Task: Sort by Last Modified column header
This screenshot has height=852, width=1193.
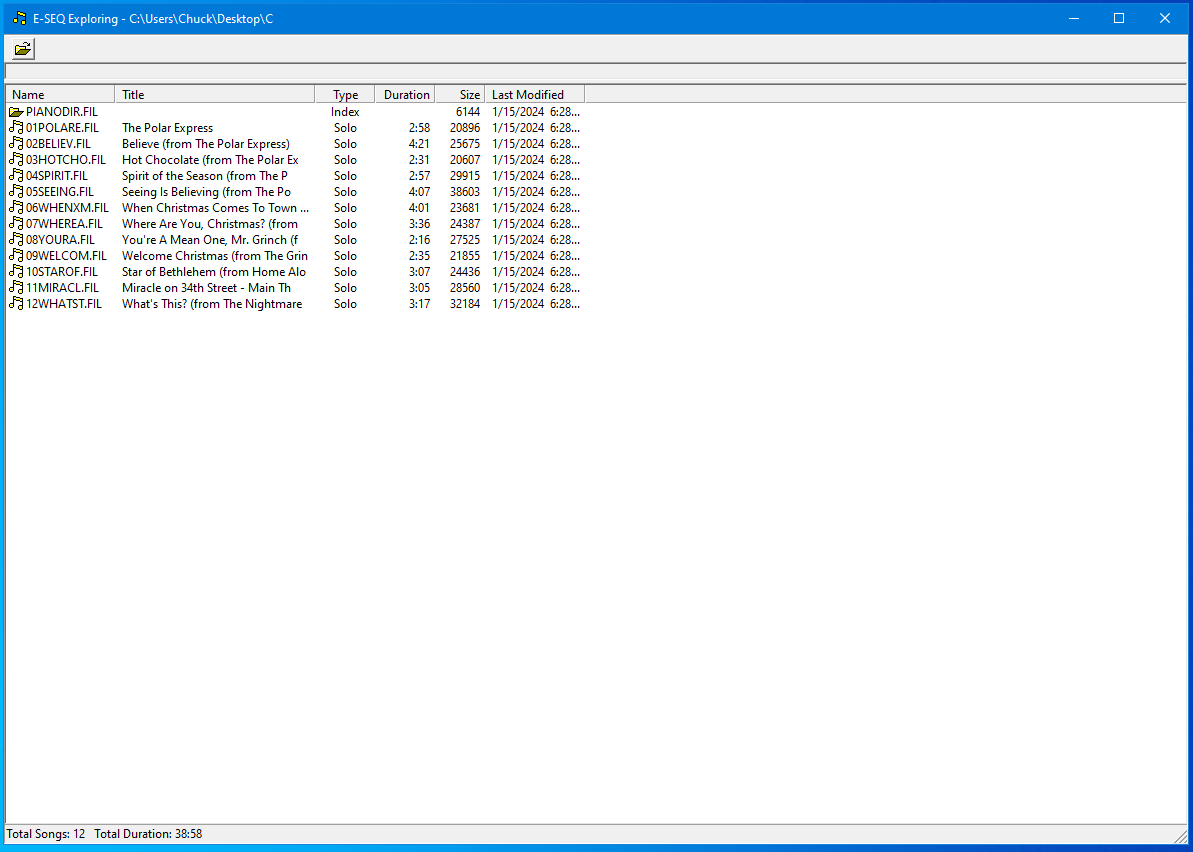Action: click(534, 94)
